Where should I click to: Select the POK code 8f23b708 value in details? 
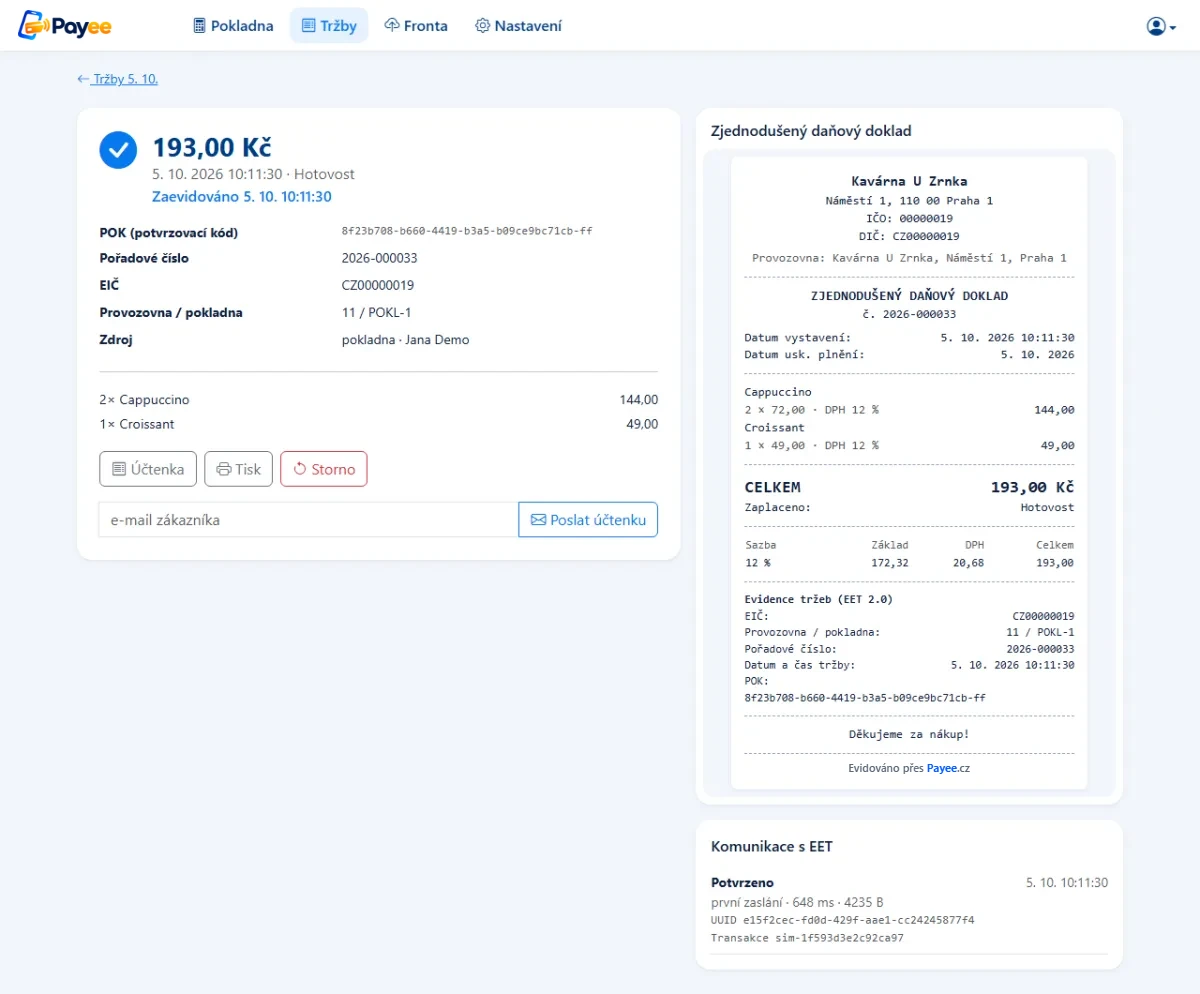coord(467,231)
